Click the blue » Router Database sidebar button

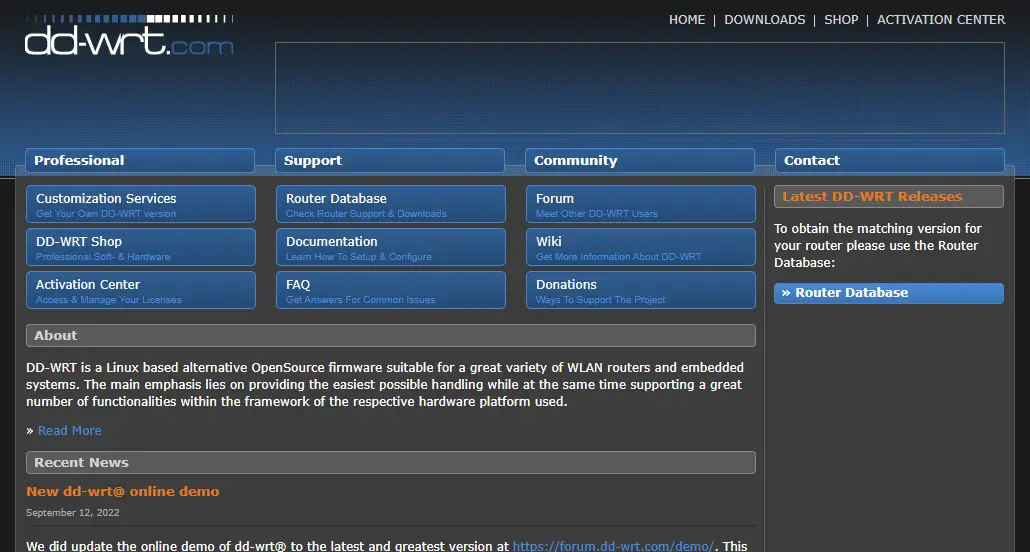tap(889, 293)
